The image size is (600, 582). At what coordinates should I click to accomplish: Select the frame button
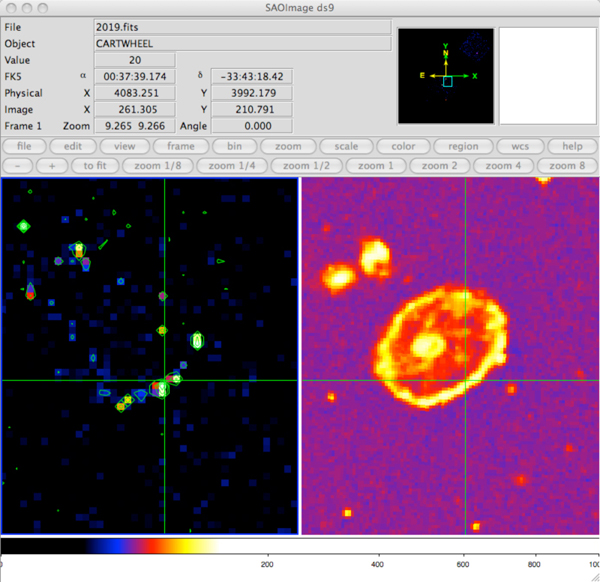point(181,146)
